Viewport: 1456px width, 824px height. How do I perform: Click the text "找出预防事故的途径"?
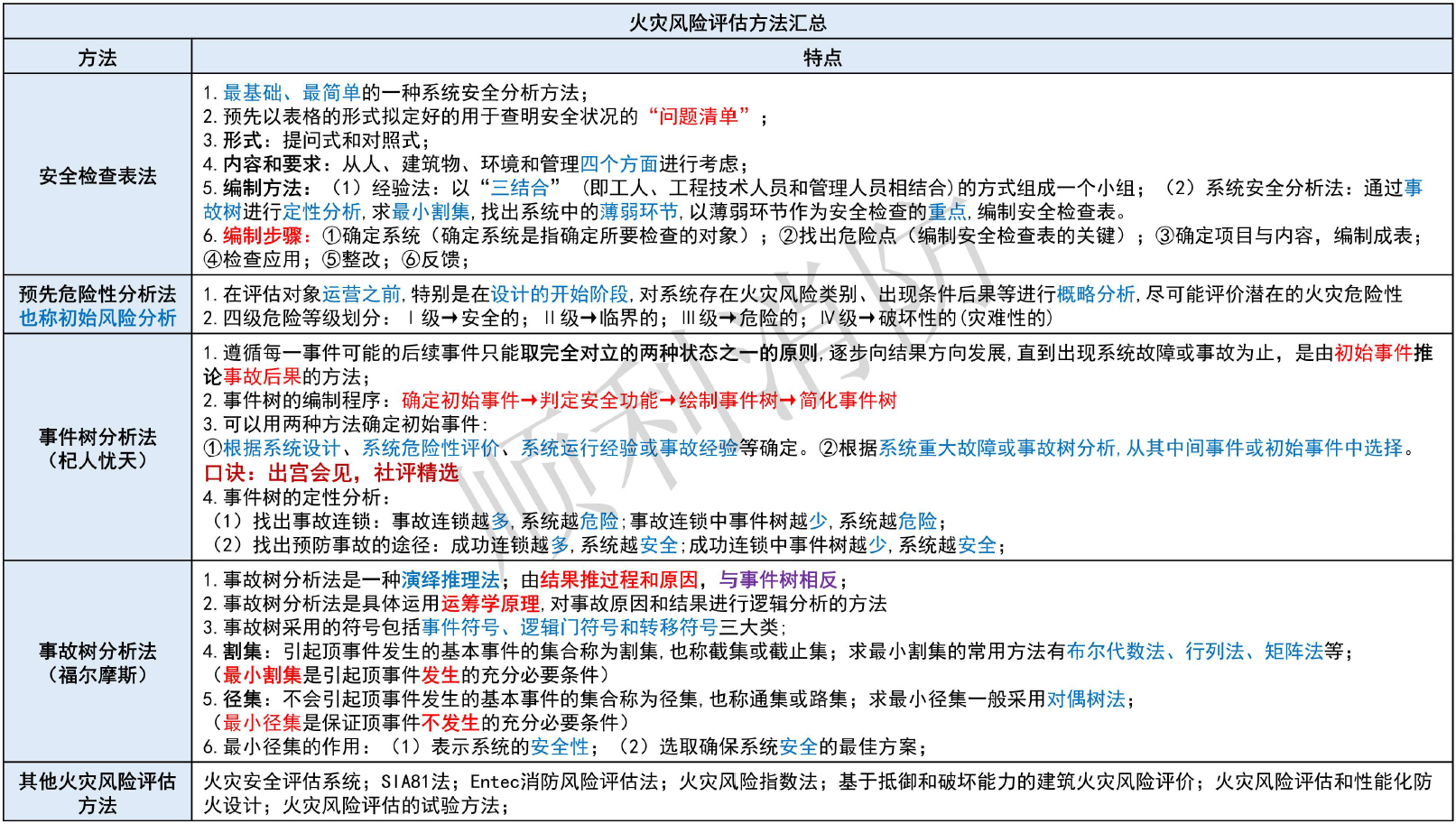click(341, 545)
